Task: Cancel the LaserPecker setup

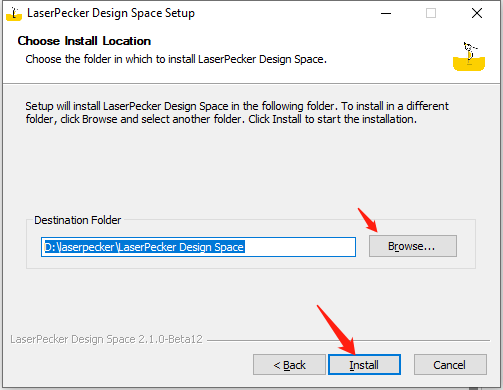Action: point(450,365)
